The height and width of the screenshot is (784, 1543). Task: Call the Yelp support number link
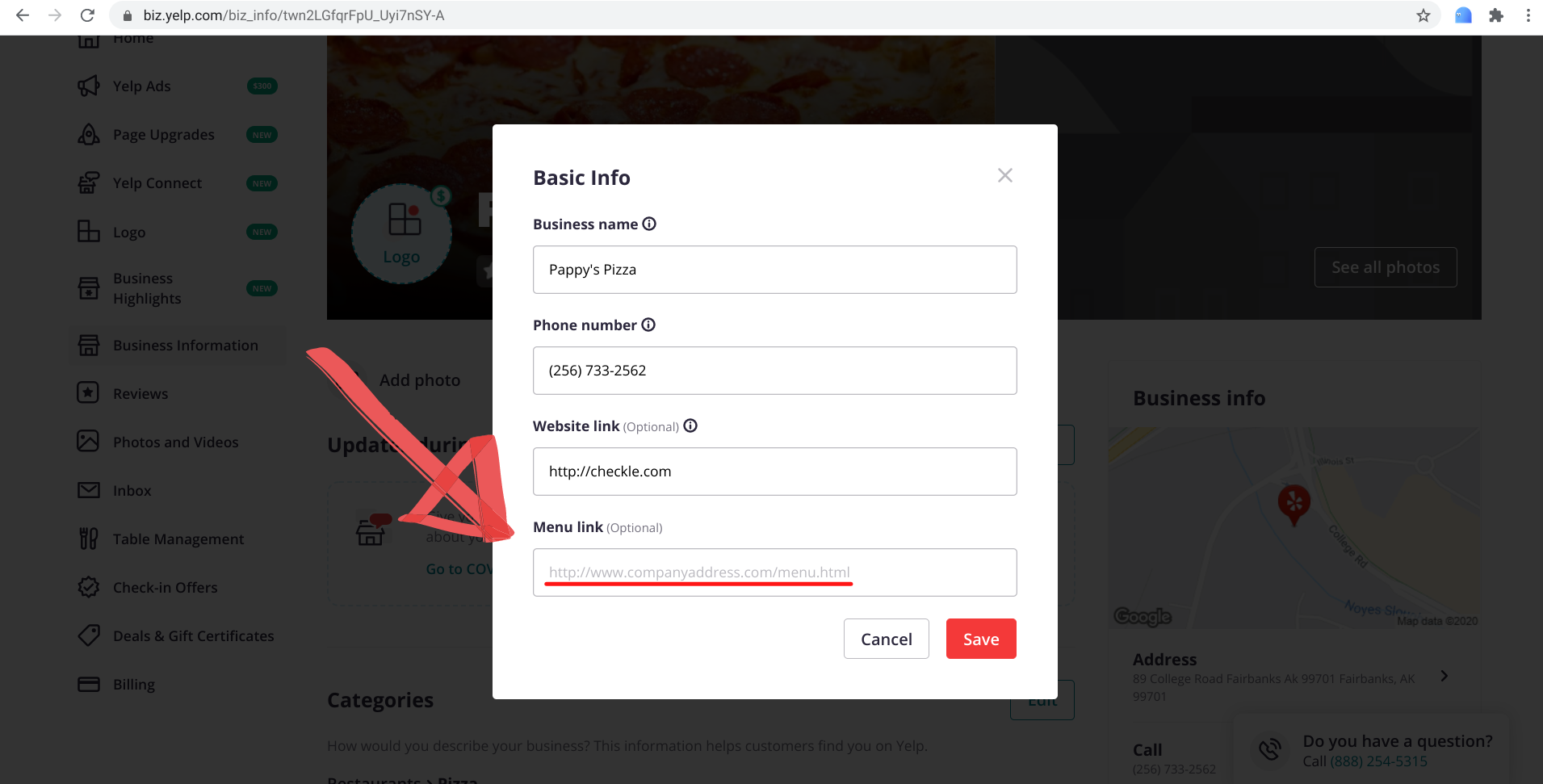(1378, 761)
